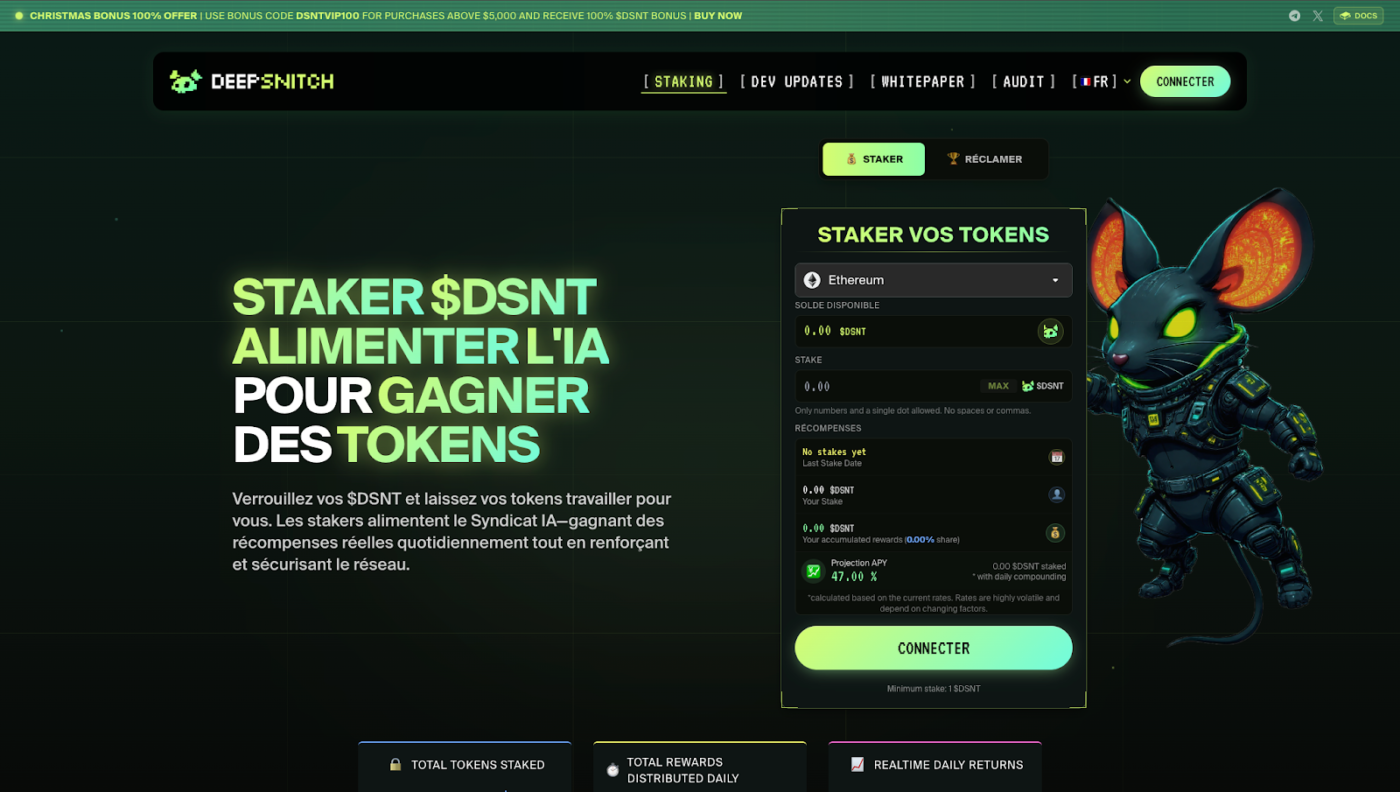Click the CONNECTER button in the header
Screen dimensions: 1400x792
[1185, 82]
